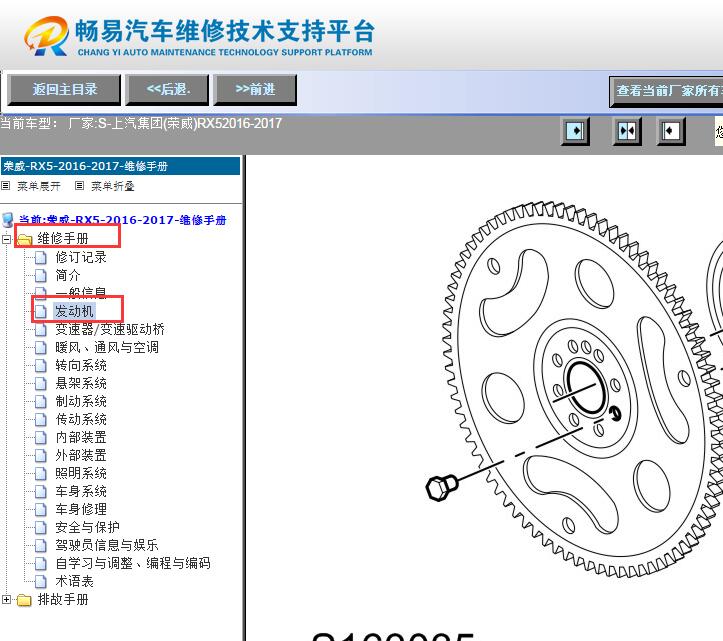This screenshot has width=723, height=641.
Task: Open the 术语表 tree item
Action: click(x=74, y=581)
